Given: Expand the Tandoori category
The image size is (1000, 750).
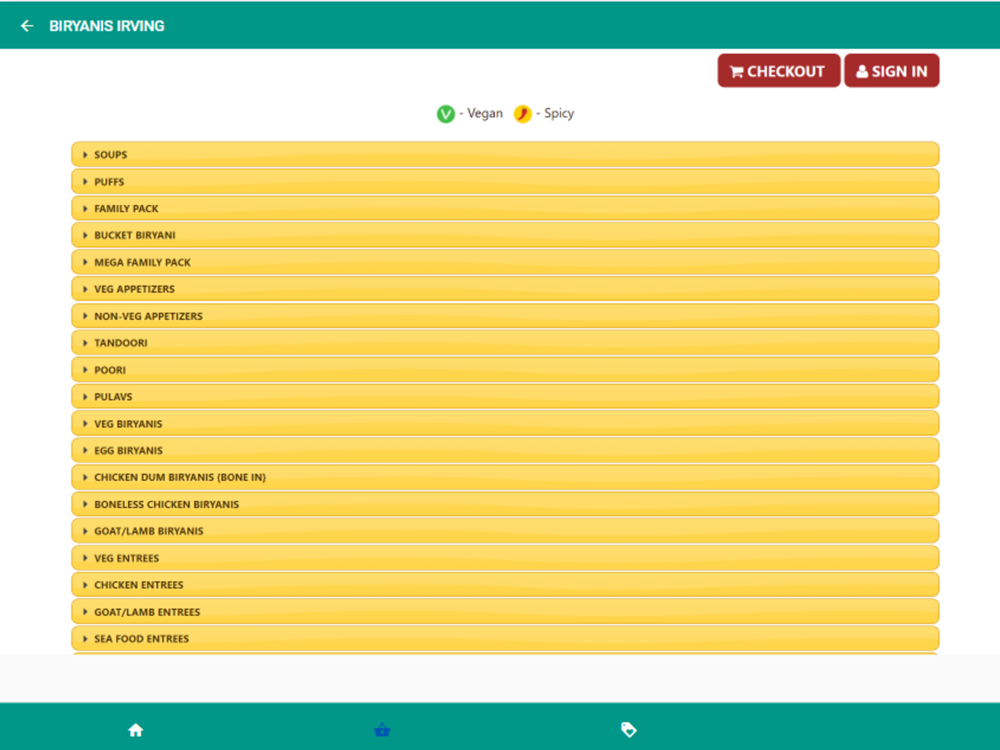Looking at the screenshot, I should (505, 342).
